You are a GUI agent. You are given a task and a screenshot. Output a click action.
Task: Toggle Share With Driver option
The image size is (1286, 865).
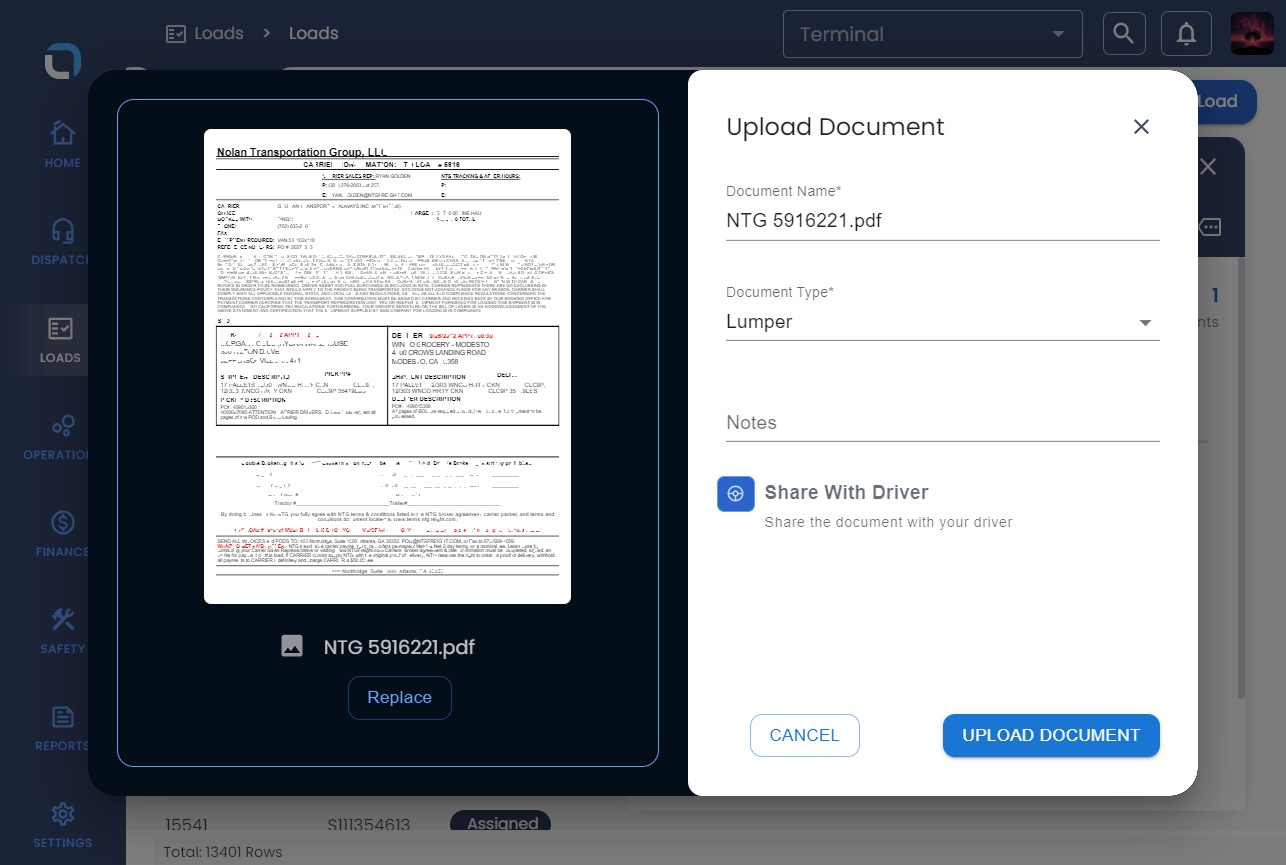tap(735, 493)
